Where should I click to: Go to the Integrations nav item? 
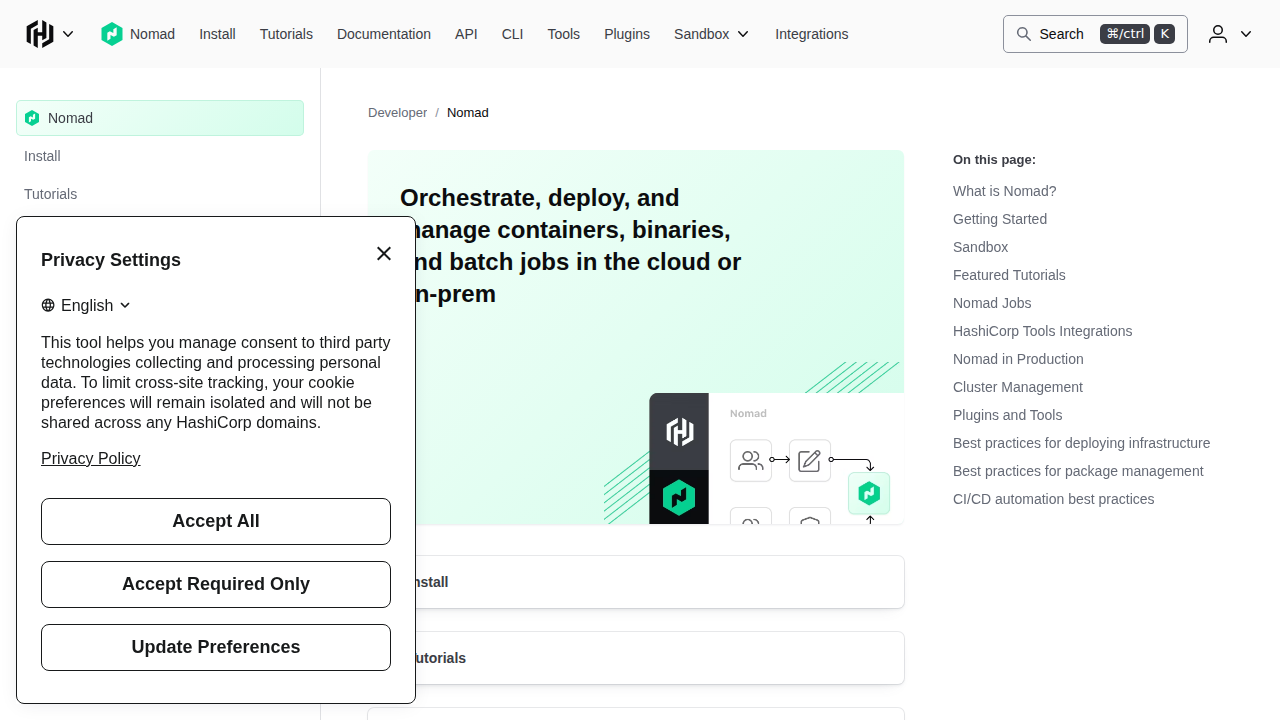pyautogui.click(x=811, y=34)
